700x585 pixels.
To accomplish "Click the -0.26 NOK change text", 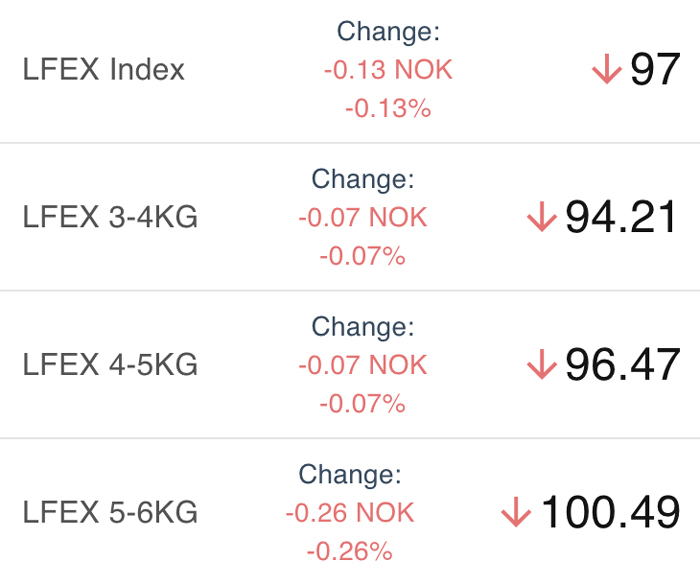I will 350,513.
